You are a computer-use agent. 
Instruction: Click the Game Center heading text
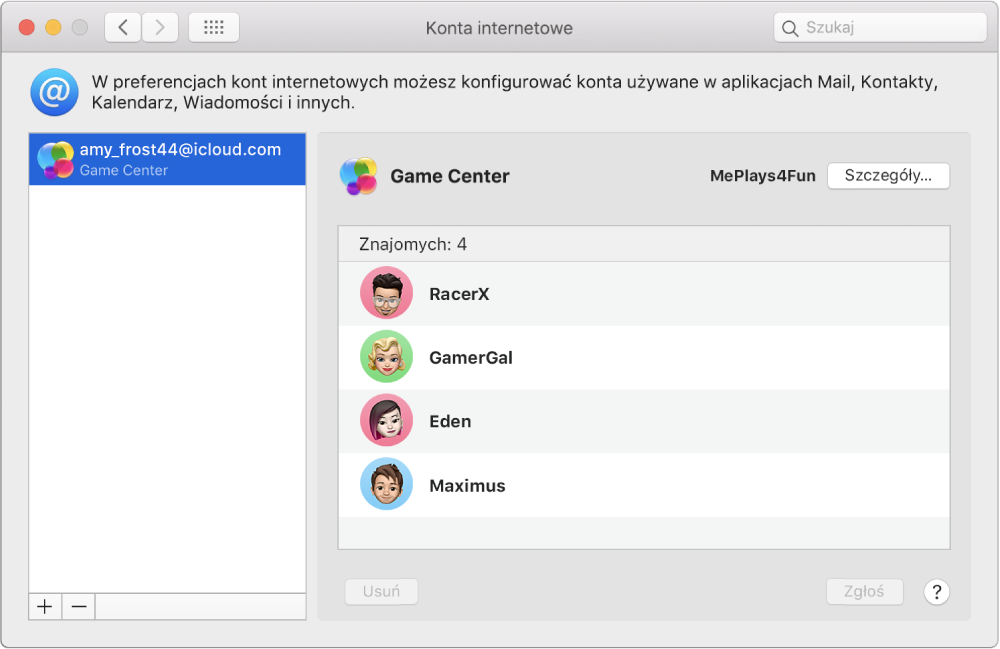click(450, 176)
